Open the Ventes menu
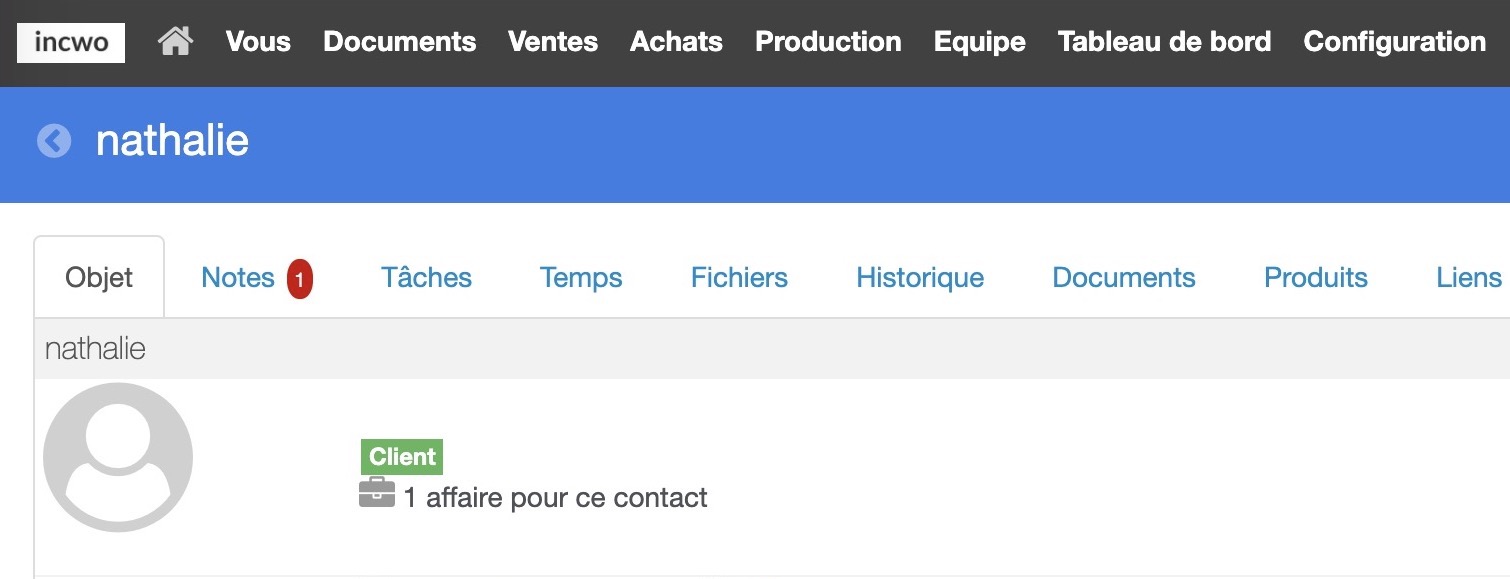This screenshot has height=579, width=1510. (553, 42)
